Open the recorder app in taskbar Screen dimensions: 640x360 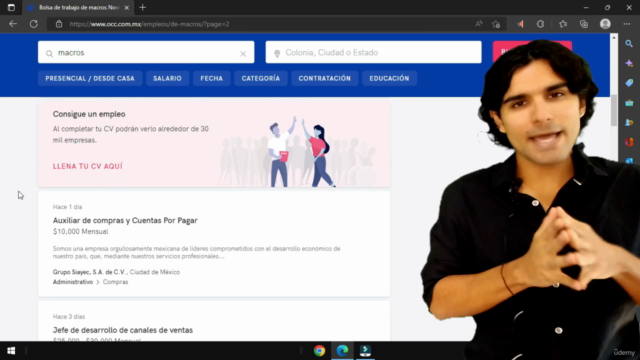point(365,351)
